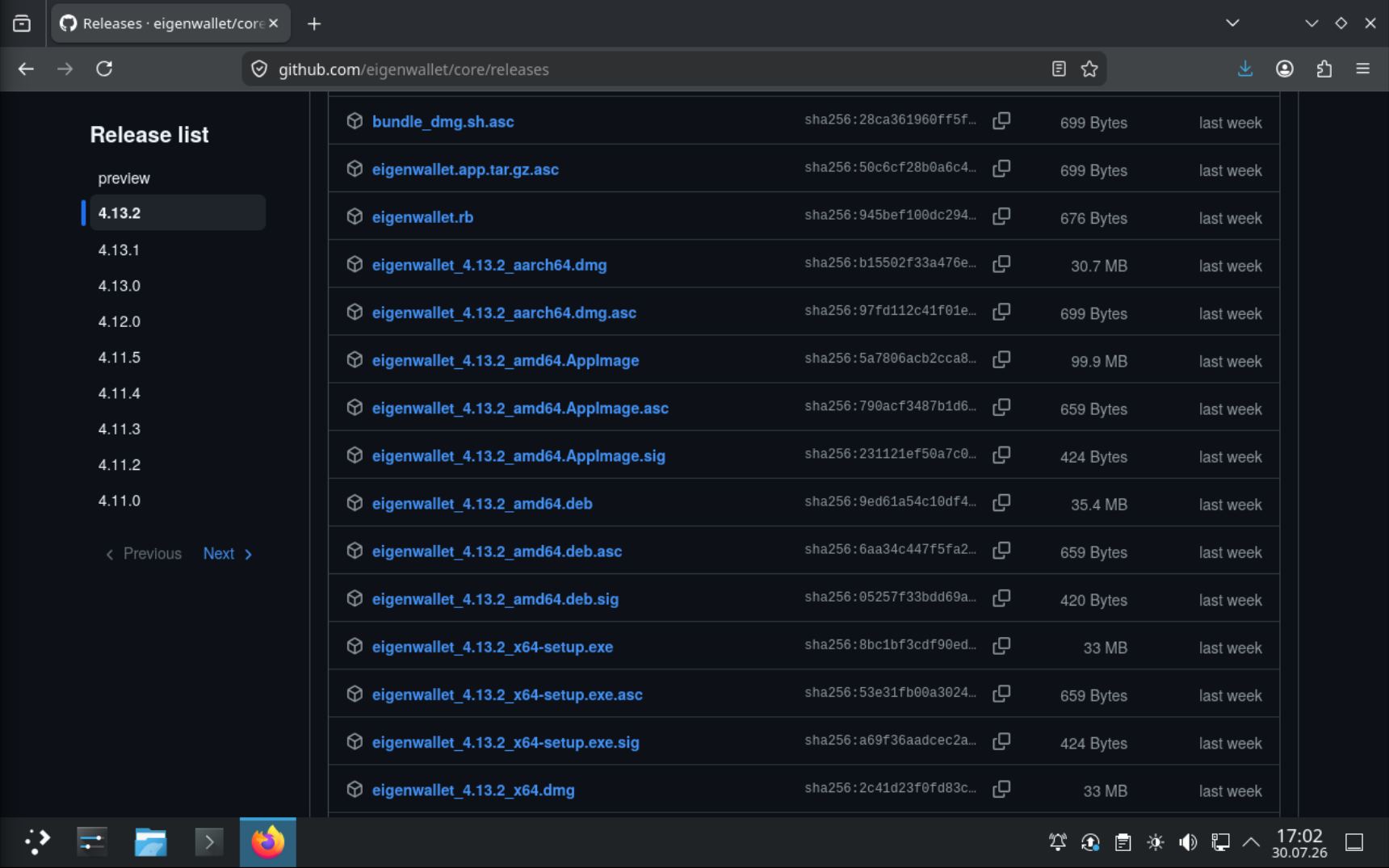Download eigenwallet_4.13.2_aarch64.dmg

pyautogui.click(x=489, y=265)
